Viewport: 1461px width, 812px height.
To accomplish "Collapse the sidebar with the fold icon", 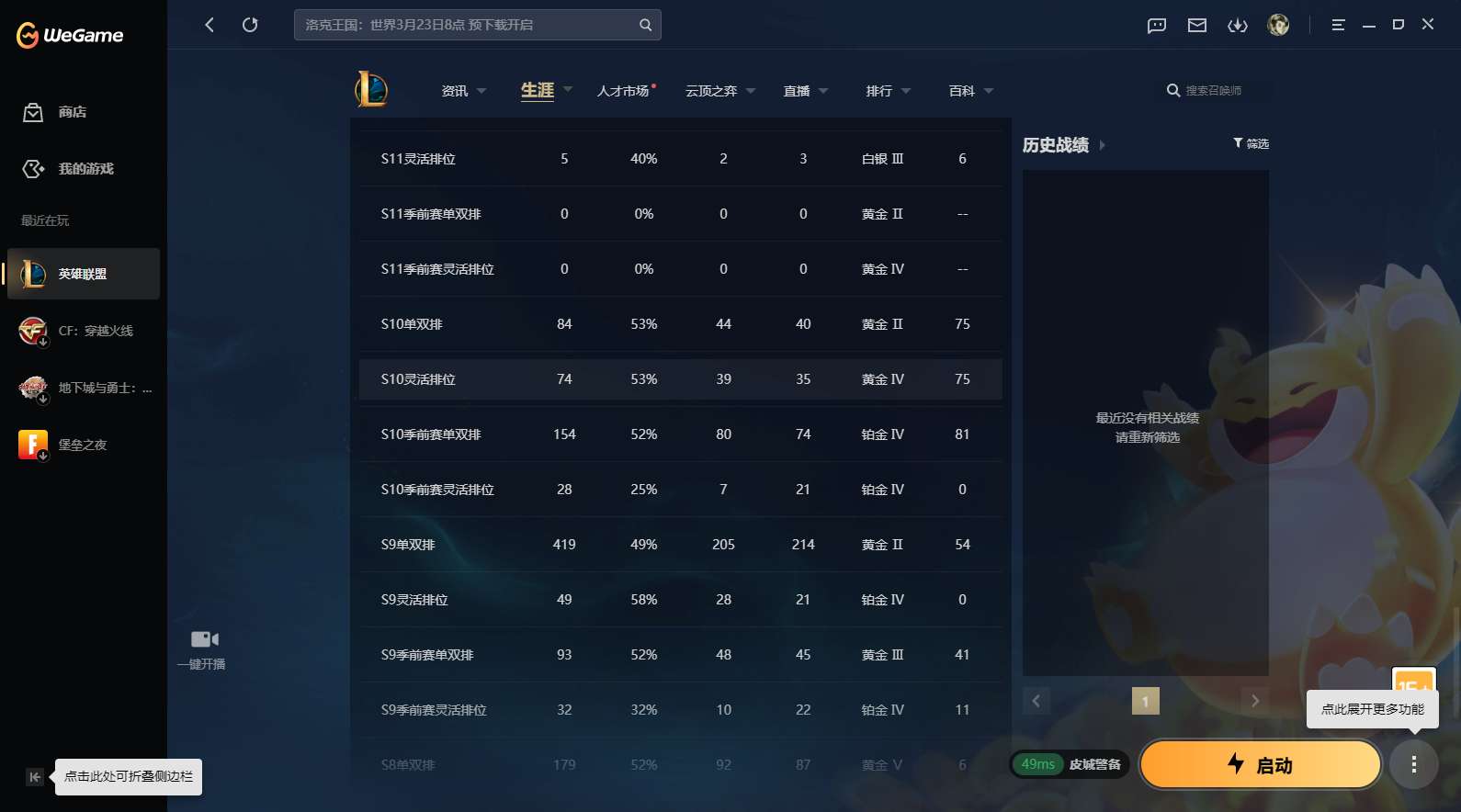I will pyautogui.click(x=34, y=777).
